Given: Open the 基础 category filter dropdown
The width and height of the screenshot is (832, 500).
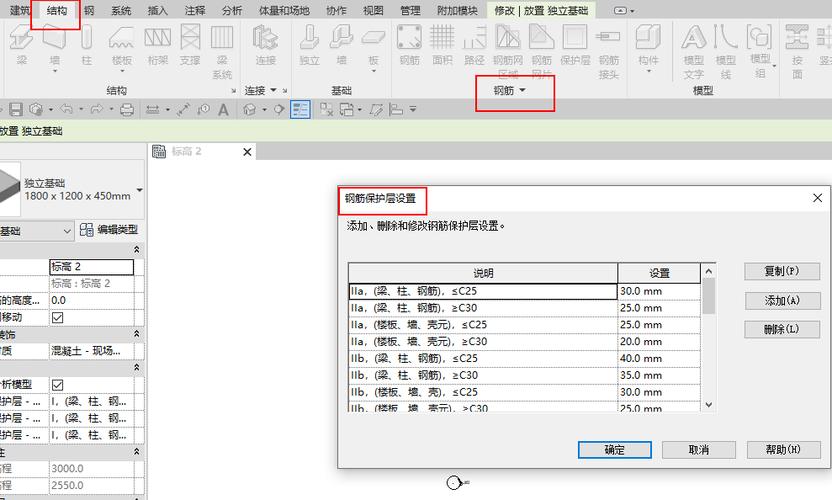Looking at the screenshot, I should click(x=67, y=231).
